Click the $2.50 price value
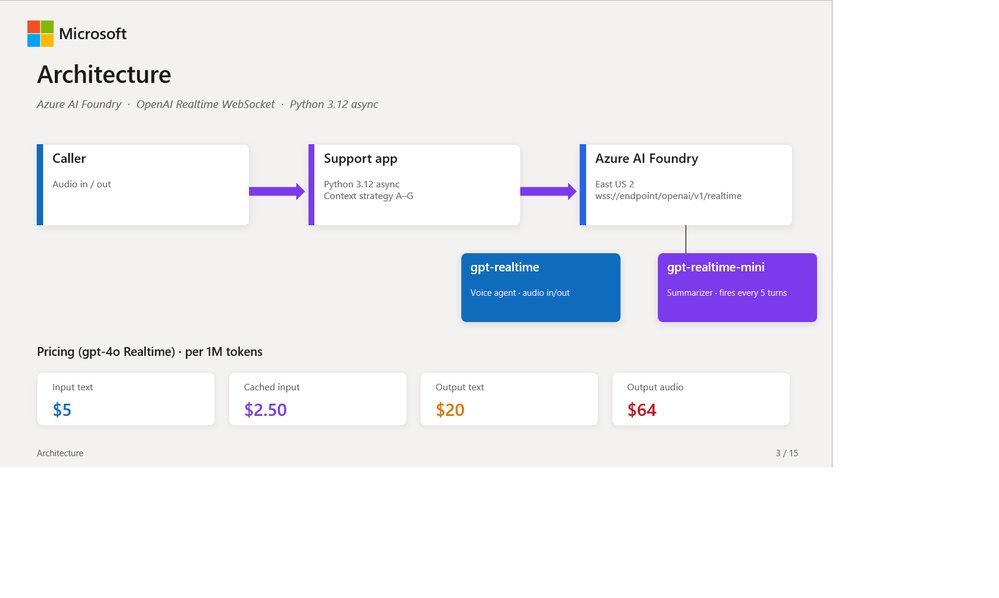Image resolution: width=999 pixels, height=598 pixels. [x=265, y=409]
